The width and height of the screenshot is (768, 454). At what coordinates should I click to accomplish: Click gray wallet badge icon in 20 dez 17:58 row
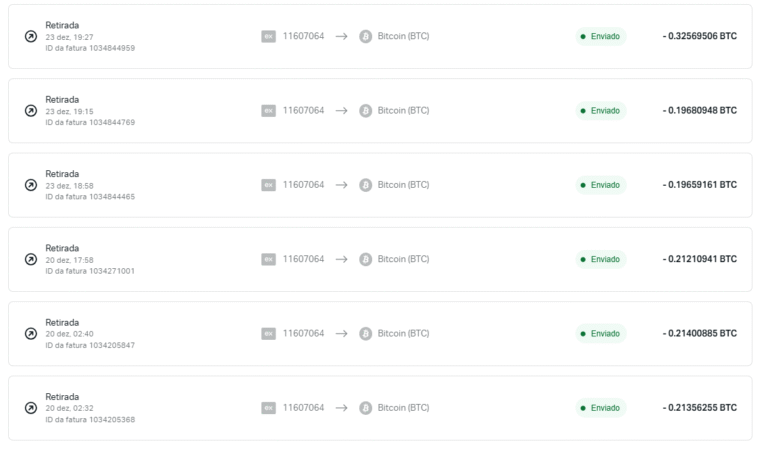pos(268,259)
